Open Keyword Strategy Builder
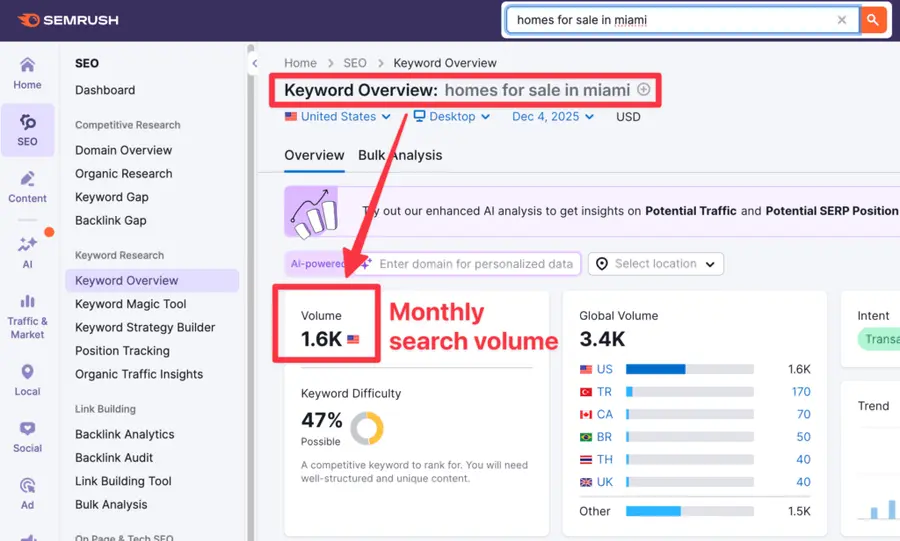The width and height of the screenshot is (900, 541). click(145, 328)
